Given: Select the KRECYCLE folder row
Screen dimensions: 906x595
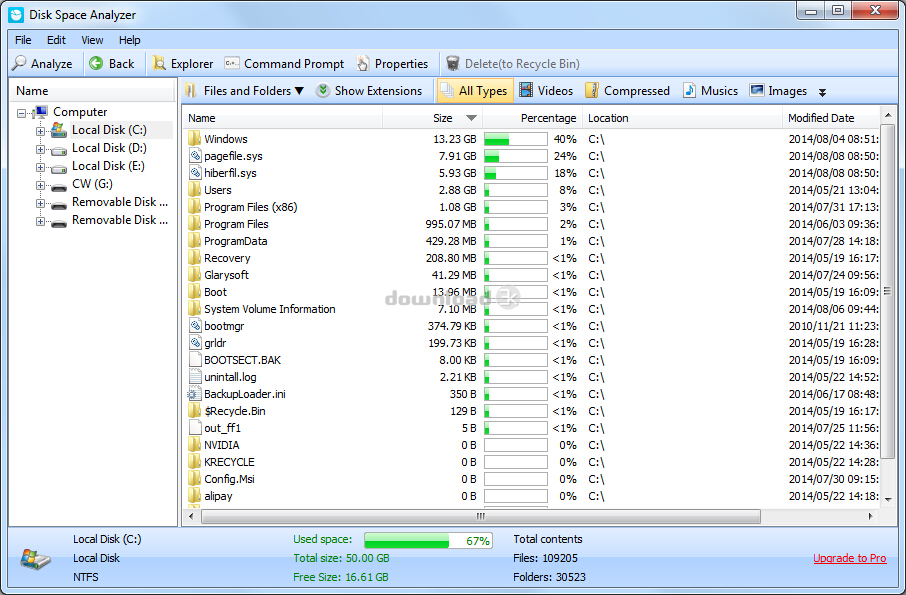Looking at the screenshot, I should click(533, 462).
